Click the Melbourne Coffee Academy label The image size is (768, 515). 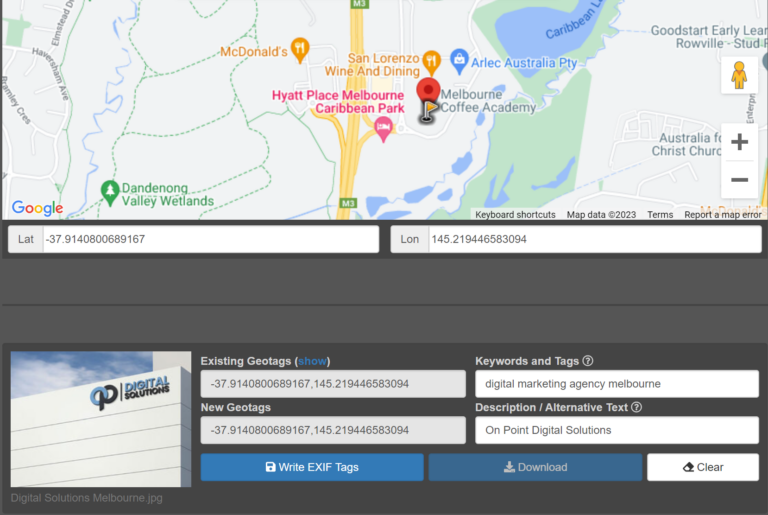[x=488, y=101]
